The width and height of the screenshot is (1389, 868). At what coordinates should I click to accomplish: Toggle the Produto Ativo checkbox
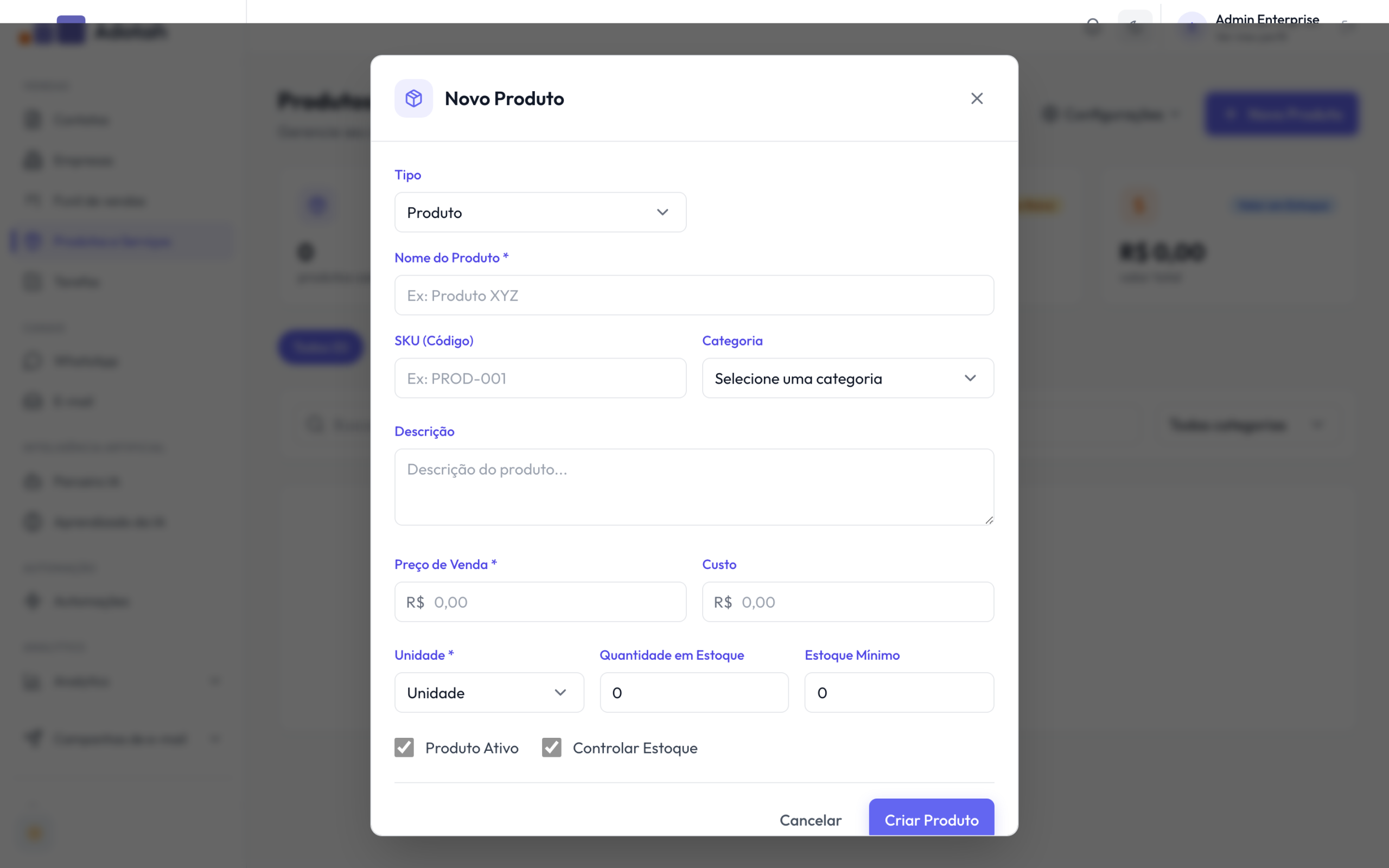tap(404, 748)
